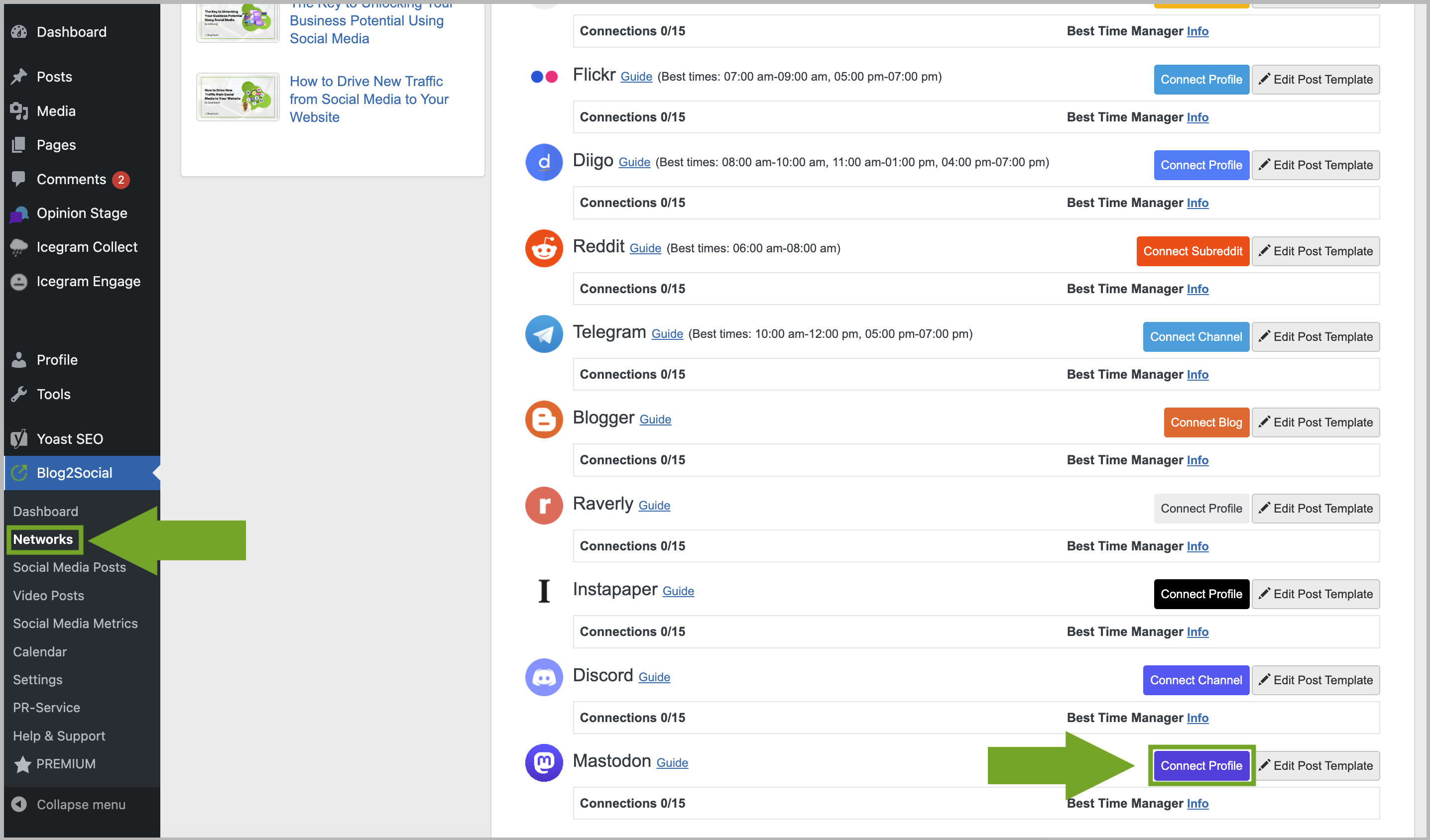Open Social Media Metrics submenu item
Image resolution: width=1430 pixels, height=840 pixels.
(x=75, y=624)
